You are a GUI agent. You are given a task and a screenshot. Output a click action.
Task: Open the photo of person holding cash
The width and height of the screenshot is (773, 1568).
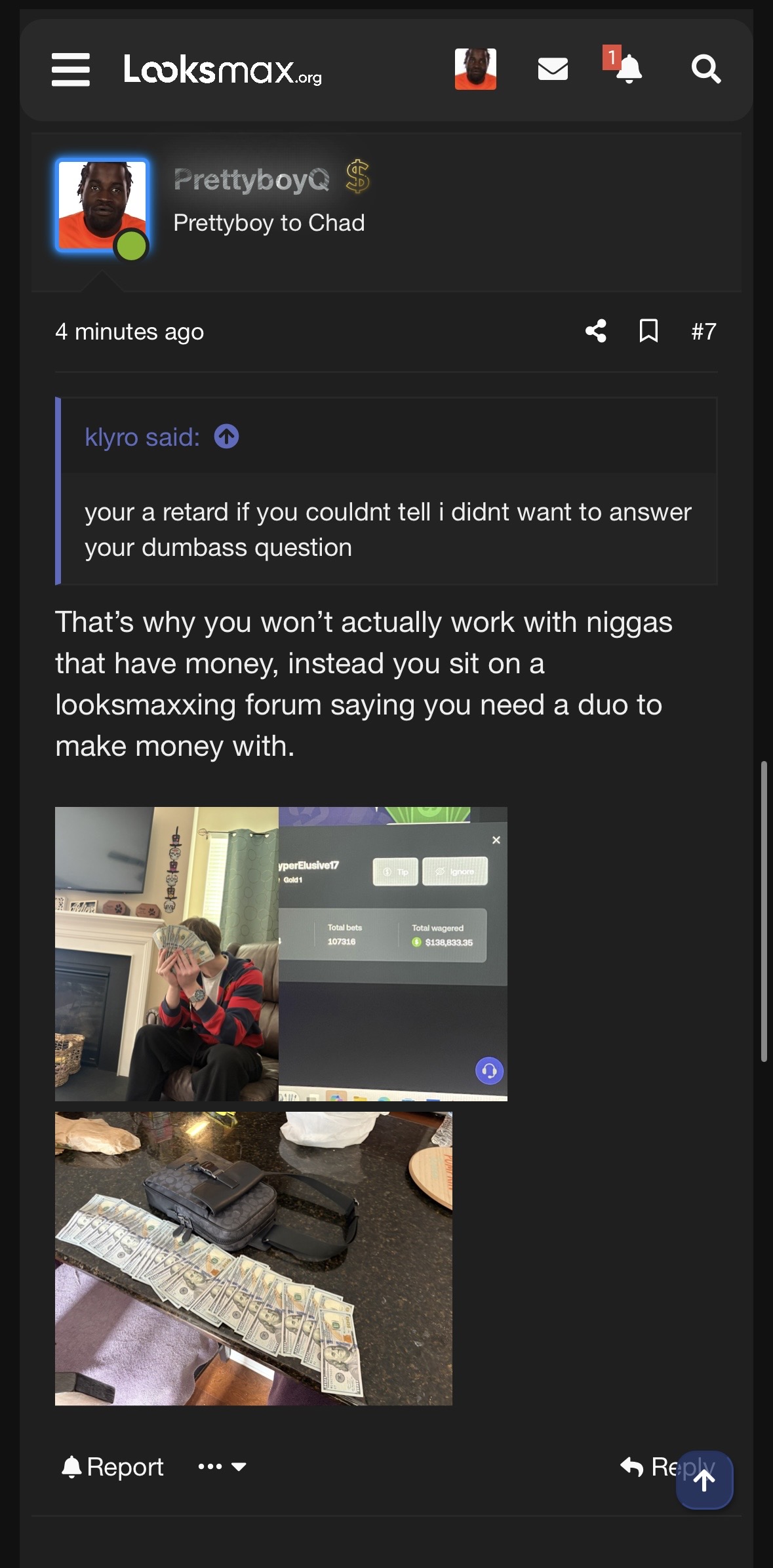167,954
